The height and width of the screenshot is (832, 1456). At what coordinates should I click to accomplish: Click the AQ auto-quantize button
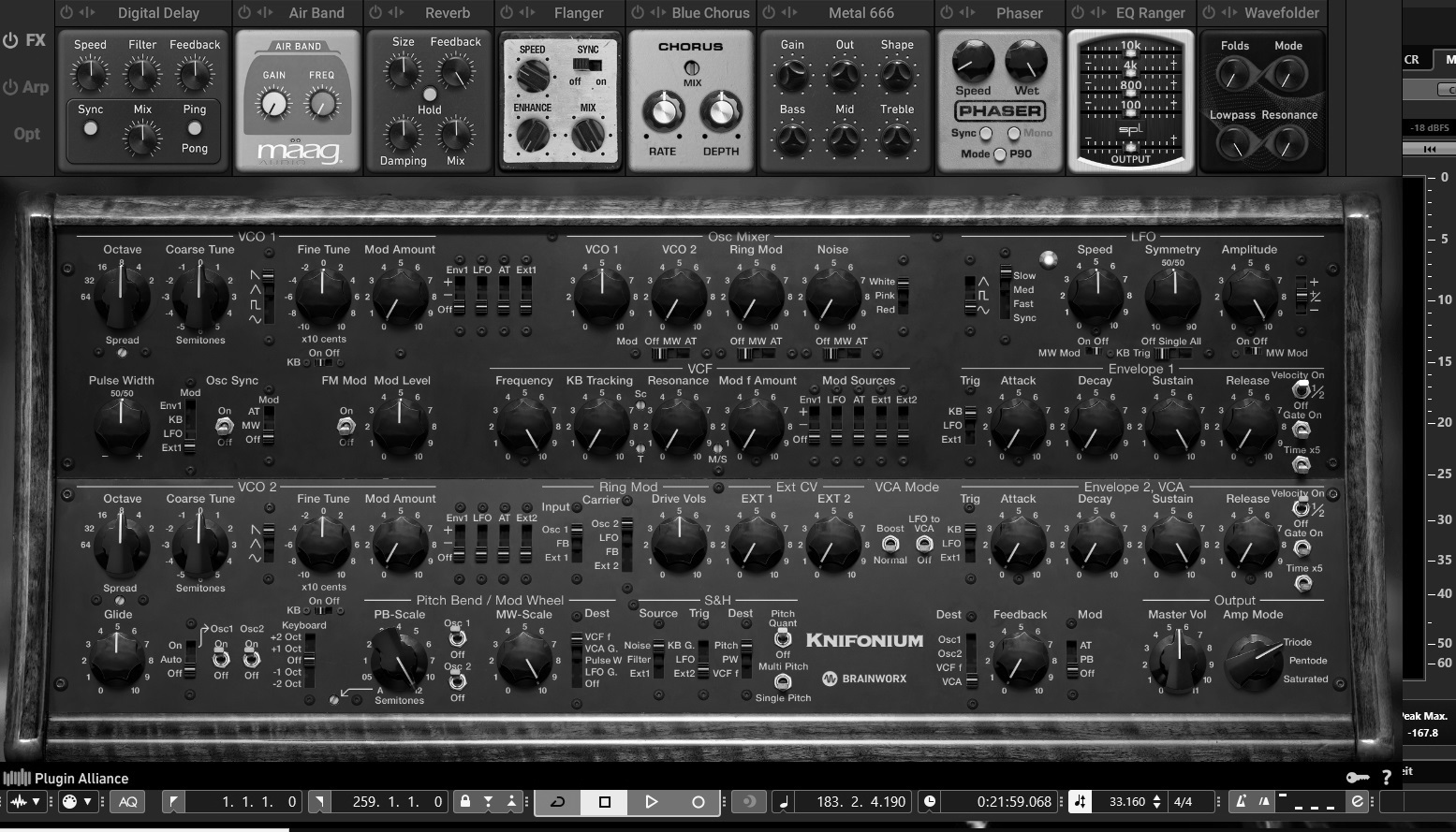[127, 801]
